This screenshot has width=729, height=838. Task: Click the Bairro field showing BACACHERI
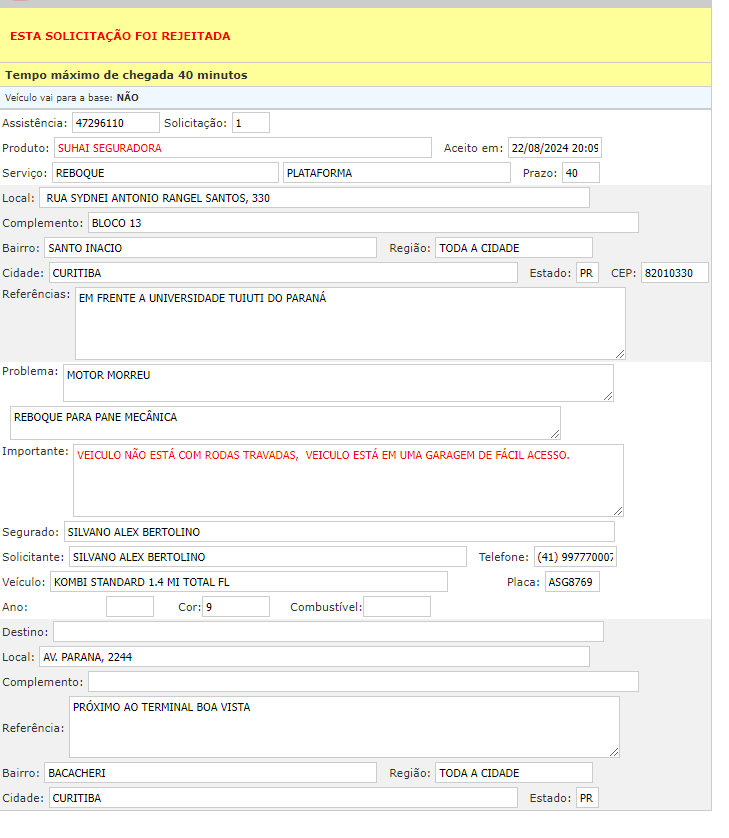[x=210, y=773]
